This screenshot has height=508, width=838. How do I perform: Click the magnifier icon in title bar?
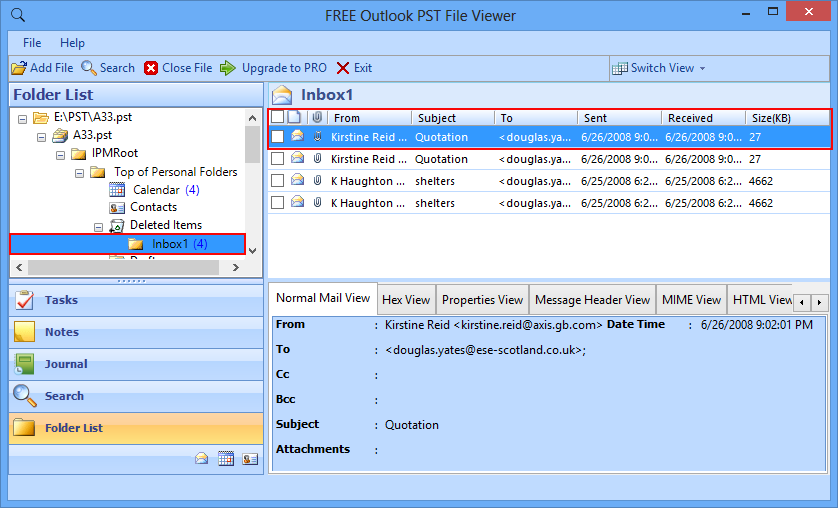click(x=18, y=15)
